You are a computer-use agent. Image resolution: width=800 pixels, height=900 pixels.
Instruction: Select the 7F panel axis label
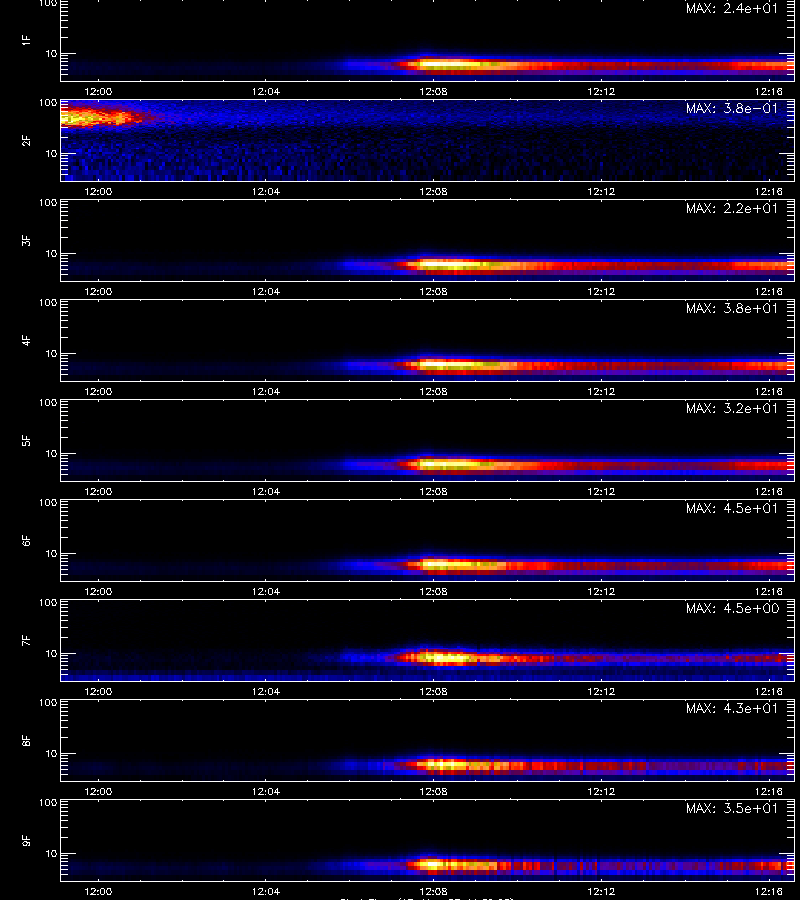click(26, 640)
